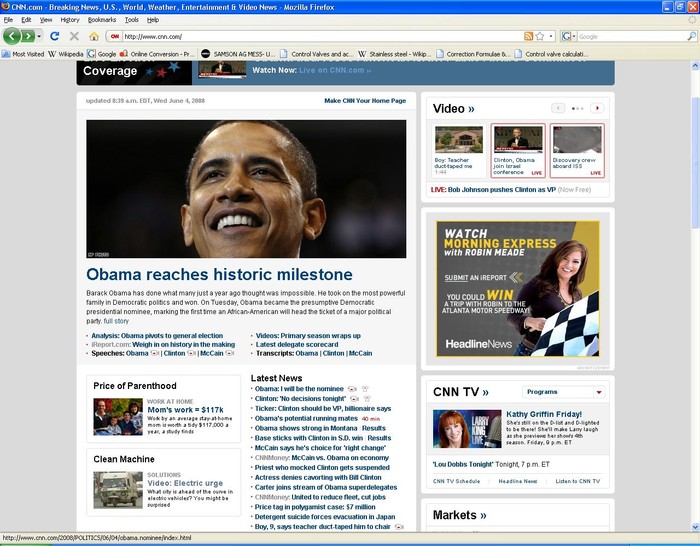This screenshot has width=700, height=546.
Task: Open the Google search engine selector
Action: 568,36
